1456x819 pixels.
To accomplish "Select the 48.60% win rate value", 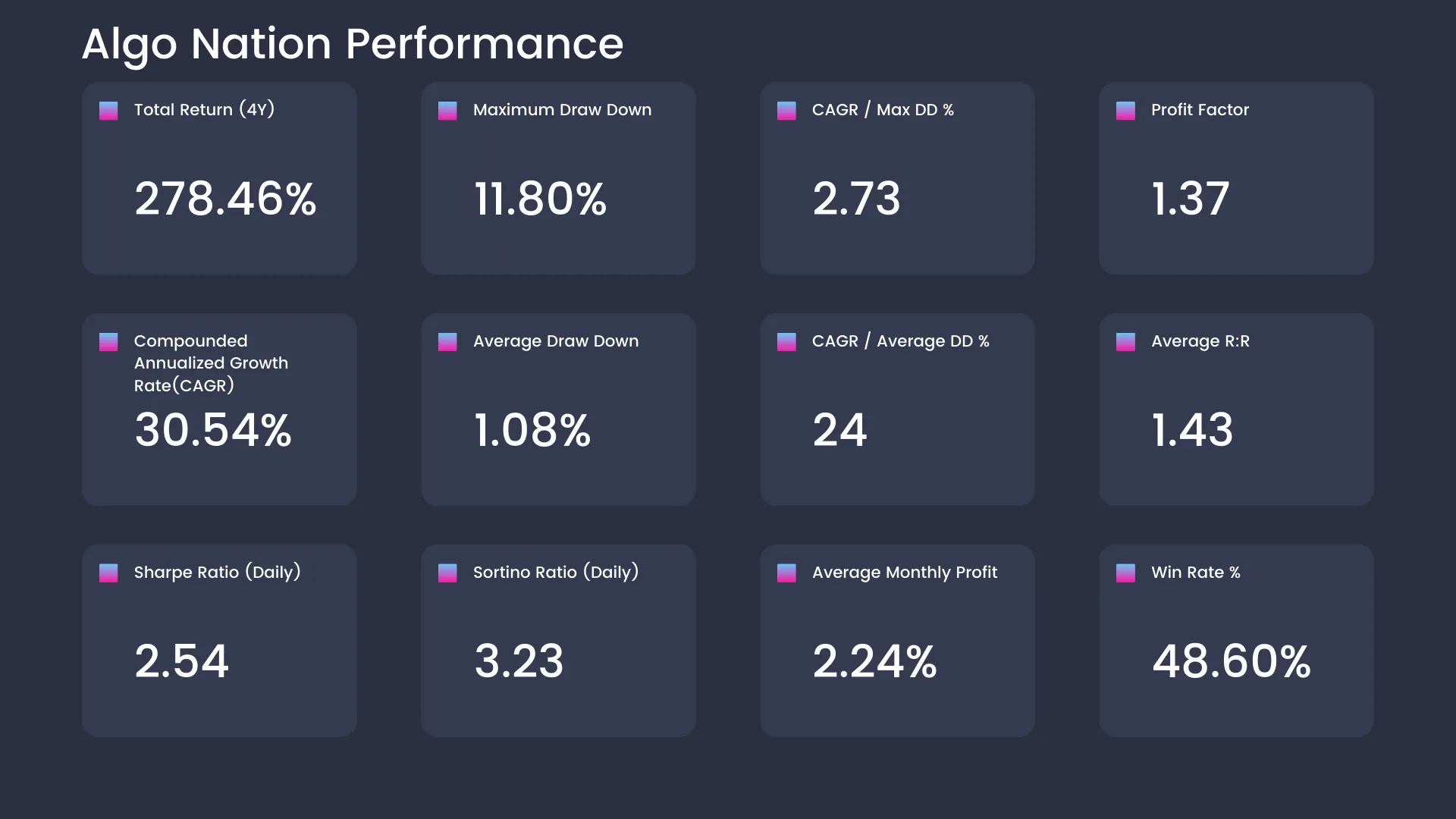I will [1232, 661].
